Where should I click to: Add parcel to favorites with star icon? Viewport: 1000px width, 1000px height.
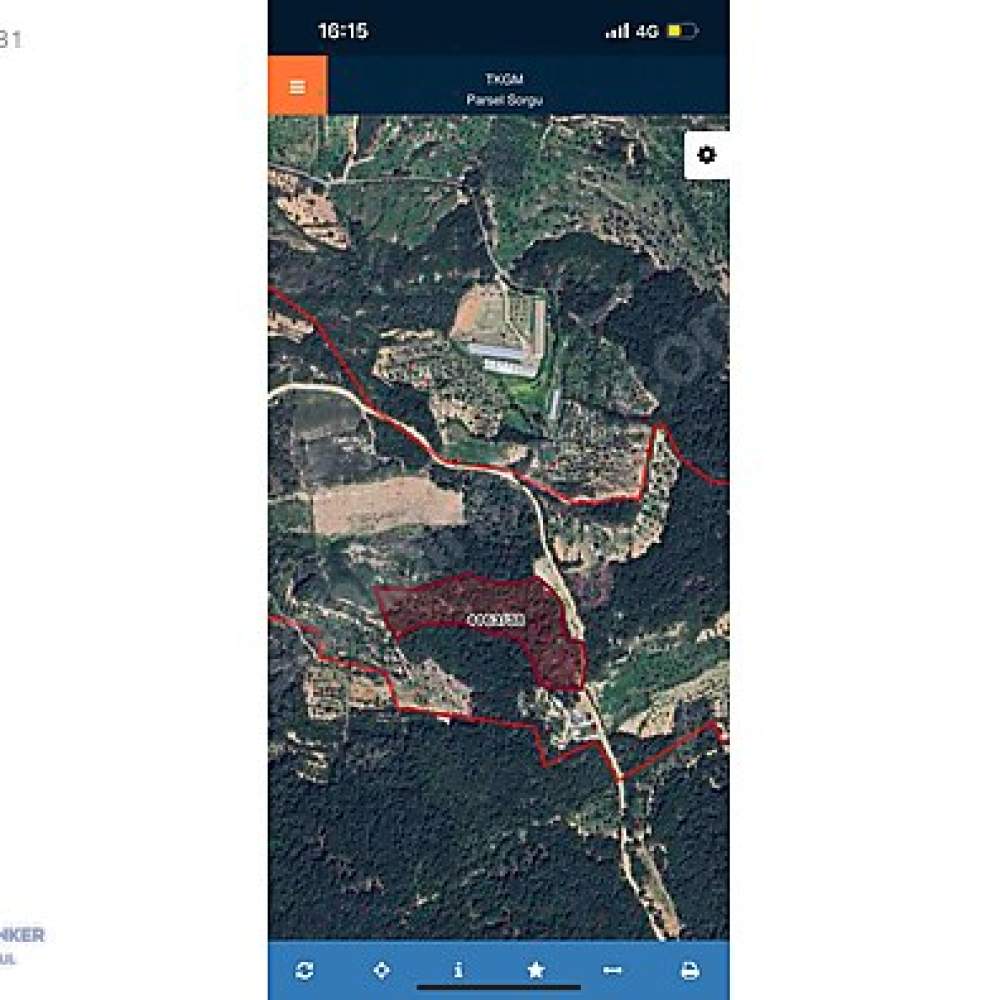[536, 970]
